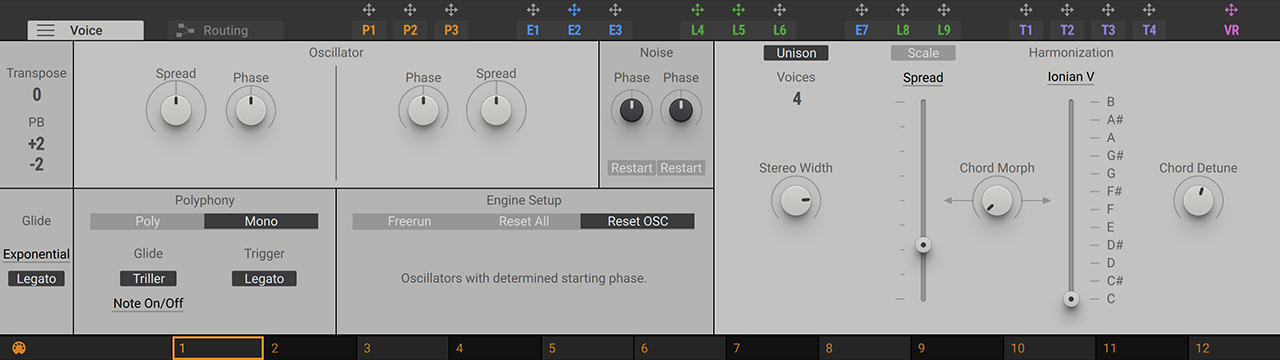Viewport: 1280px width, 360px height.
Task: Select snapshot slot 5 in the bottom bar
Action: (586, 348)
